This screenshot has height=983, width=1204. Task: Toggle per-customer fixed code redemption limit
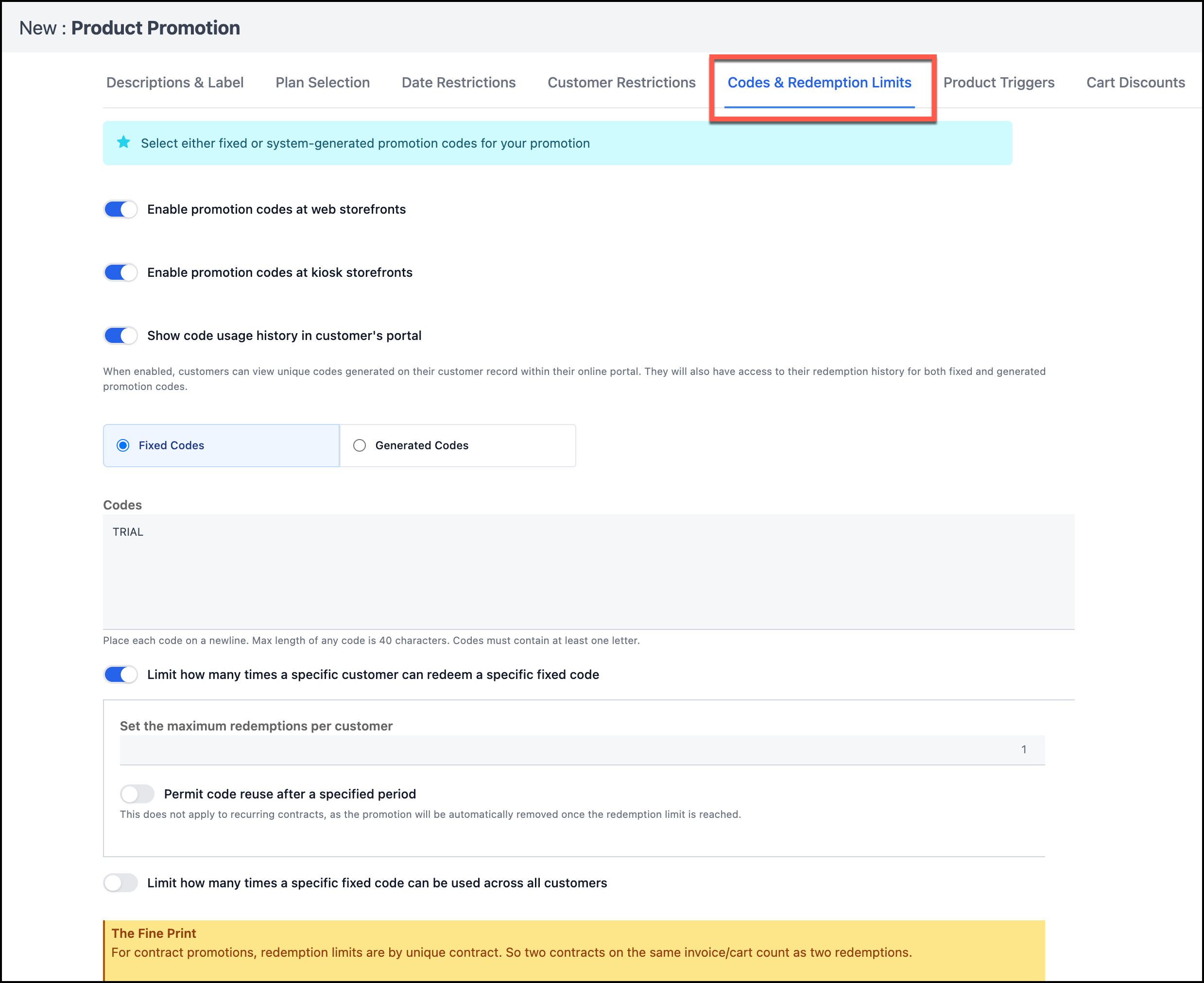[120, 675]
